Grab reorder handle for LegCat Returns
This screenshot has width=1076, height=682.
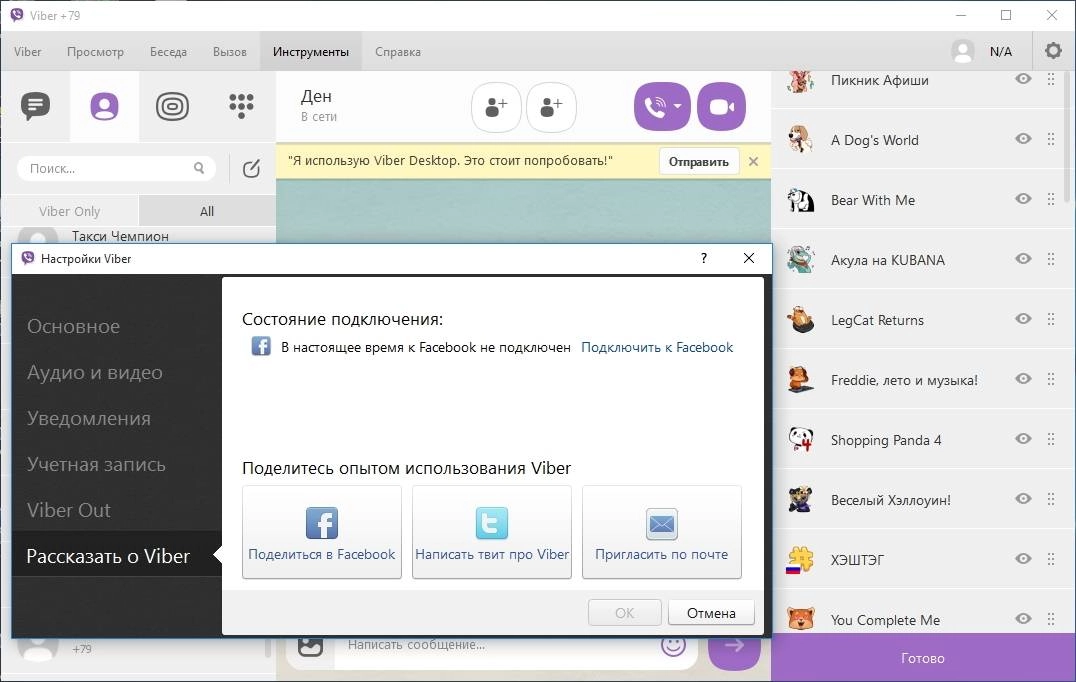[1051, 319]
